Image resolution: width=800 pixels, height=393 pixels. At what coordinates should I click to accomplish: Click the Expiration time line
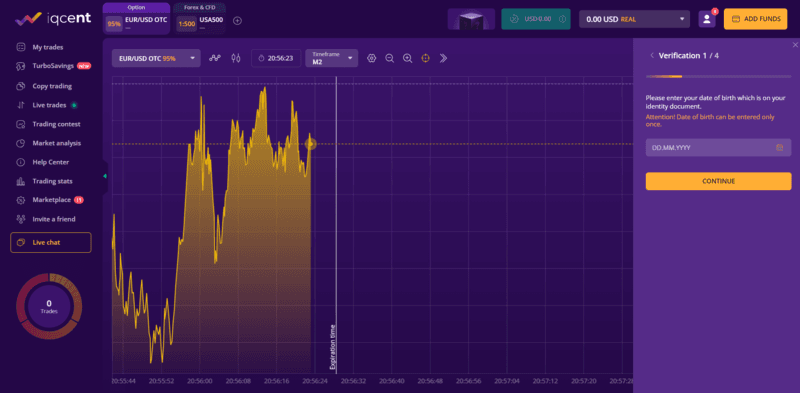[x=336, y=225]
